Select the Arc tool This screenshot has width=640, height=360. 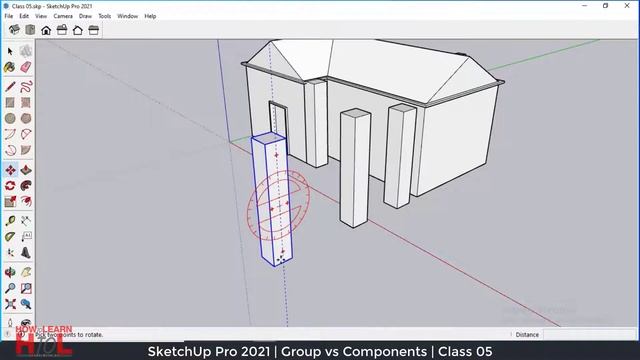[10, 134]
